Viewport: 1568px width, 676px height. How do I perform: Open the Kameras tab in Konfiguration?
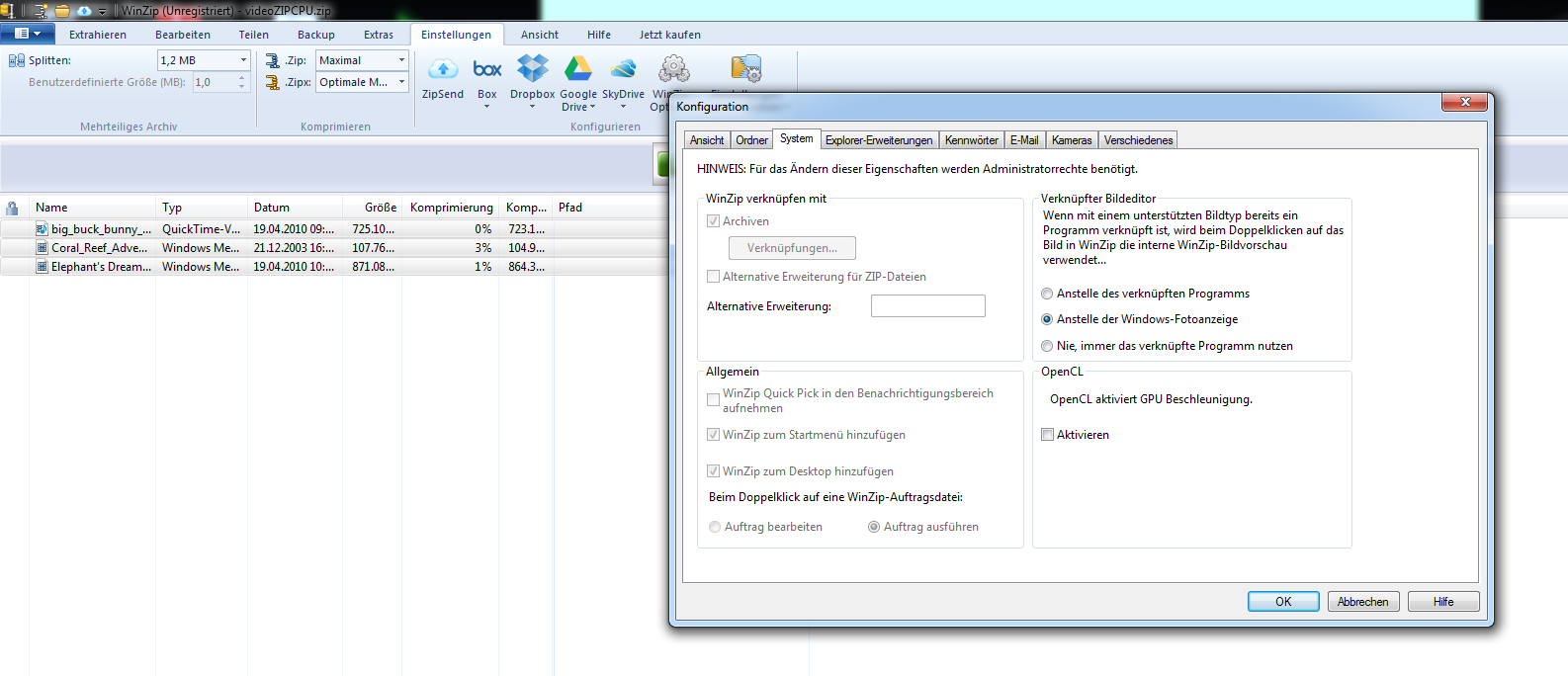coord(1072,140)
